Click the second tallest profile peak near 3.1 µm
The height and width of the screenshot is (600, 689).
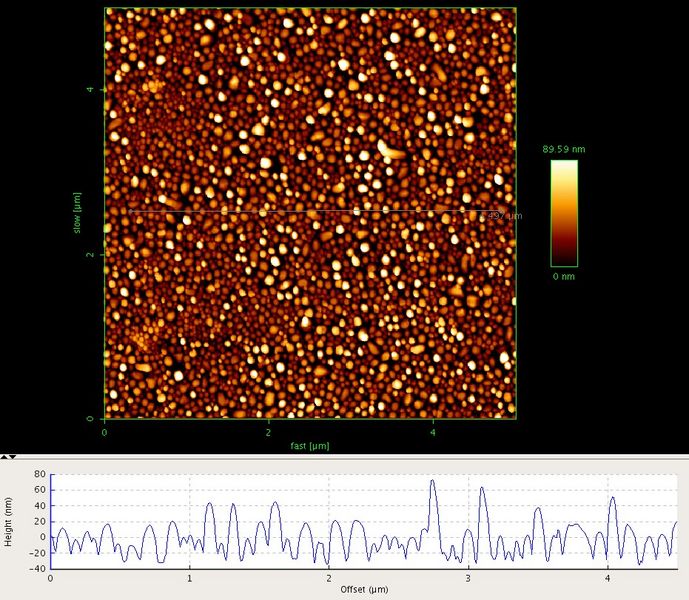(x=482, y=489)
